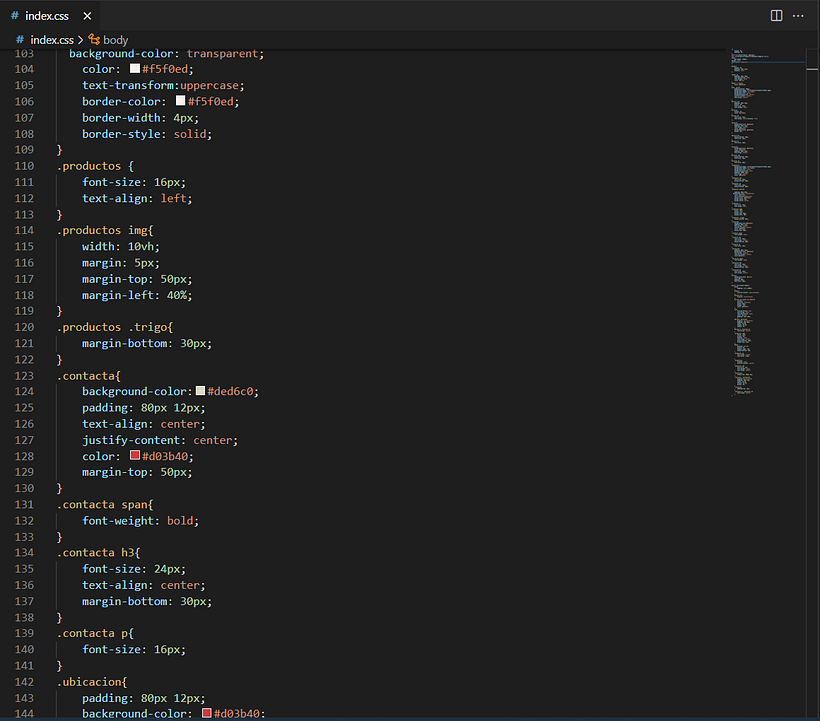The width and height of the screenshot is (820, 721).
Task: Open color picker for #d03b40 on line 144
Action: (x=207, y=713)
